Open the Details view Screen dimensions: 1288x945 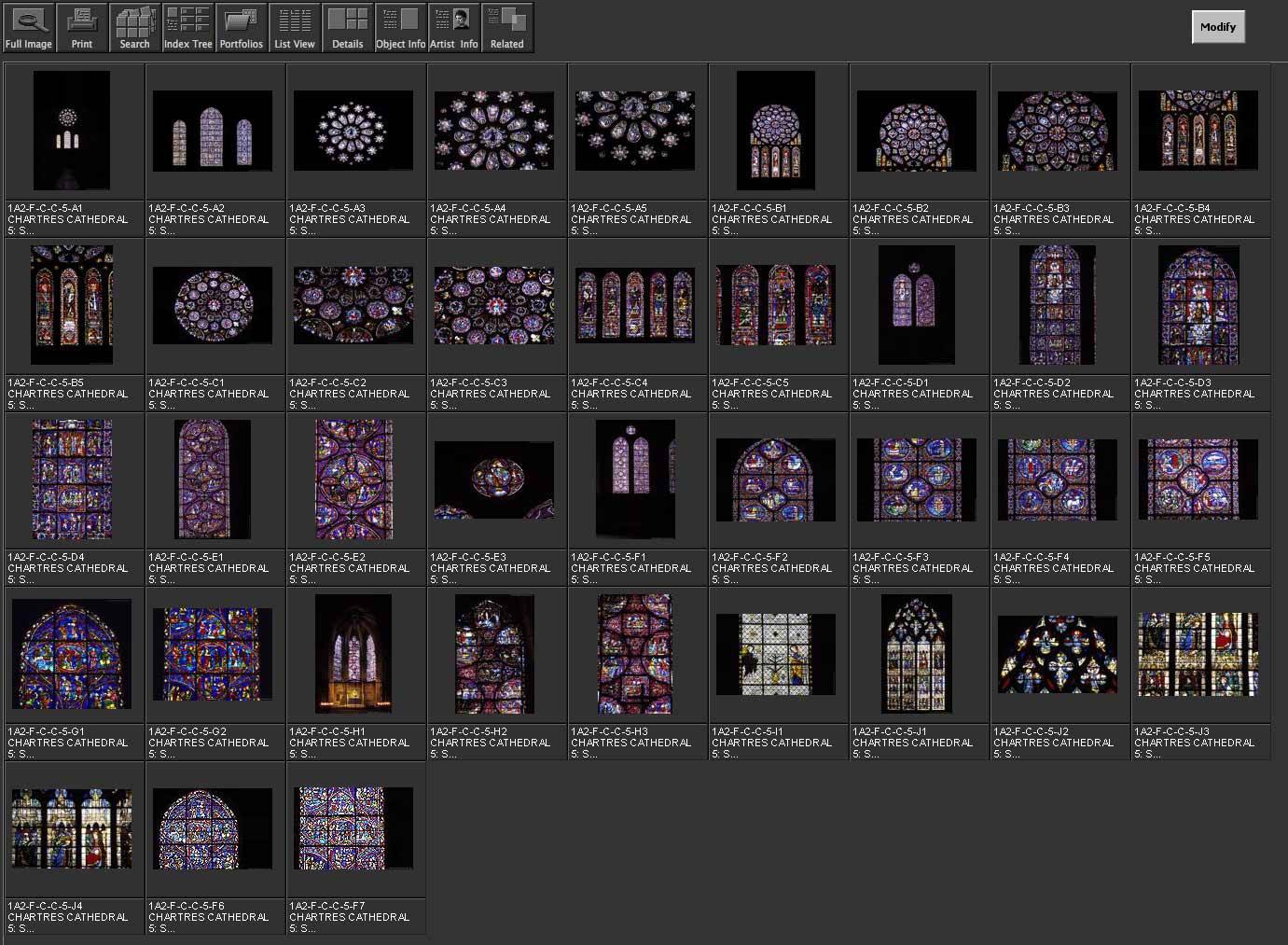pyautogui.click(x=348, y=28)
